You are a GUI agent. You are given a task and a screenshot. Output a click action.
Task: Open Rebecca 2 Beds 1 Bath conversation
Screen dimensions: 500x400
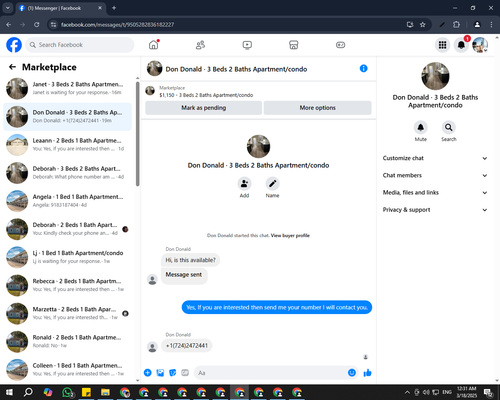point(67,285)
